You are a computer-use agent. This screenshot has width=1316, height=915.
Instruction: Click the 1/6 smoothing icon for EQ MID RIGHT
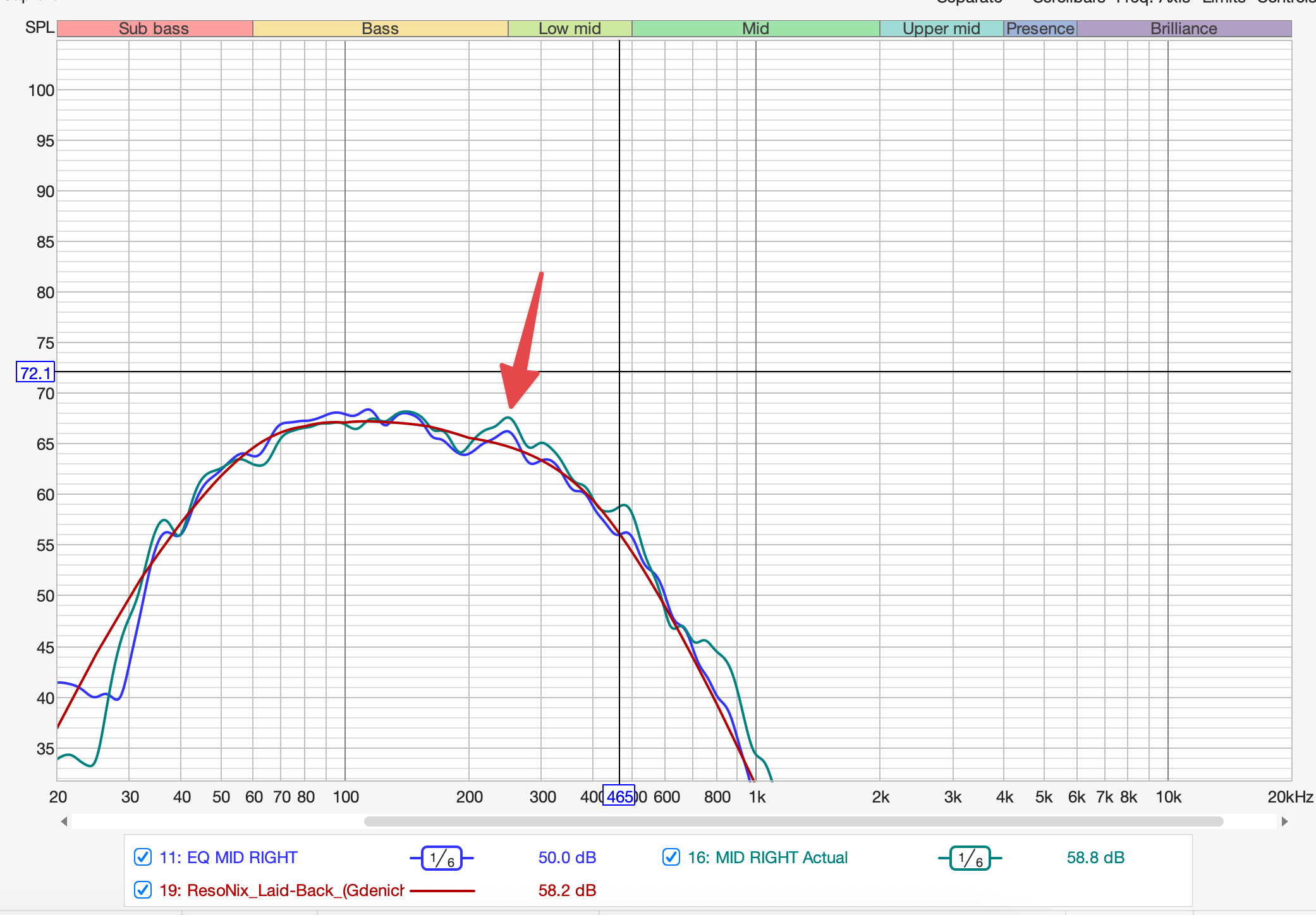[x=442, y=858]
